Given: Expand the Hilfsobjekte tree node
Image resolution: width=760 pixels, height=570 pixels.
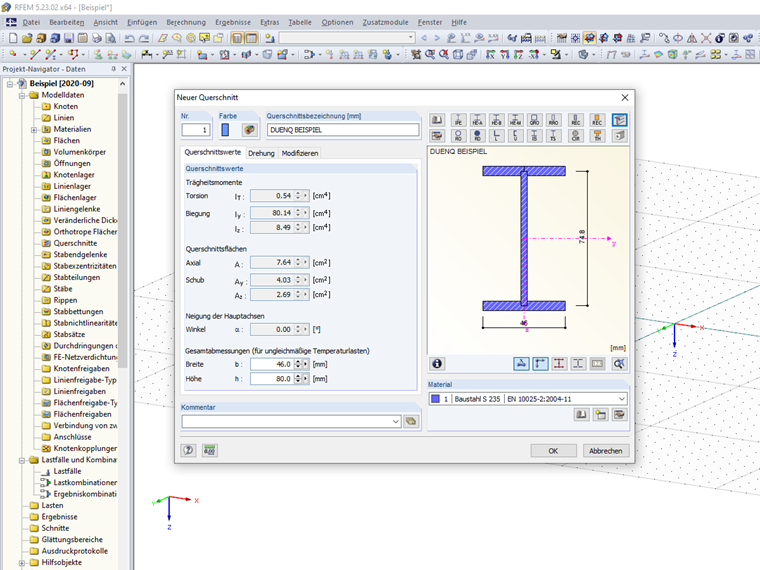Looking at the screenshot, I should click(22, 563).
